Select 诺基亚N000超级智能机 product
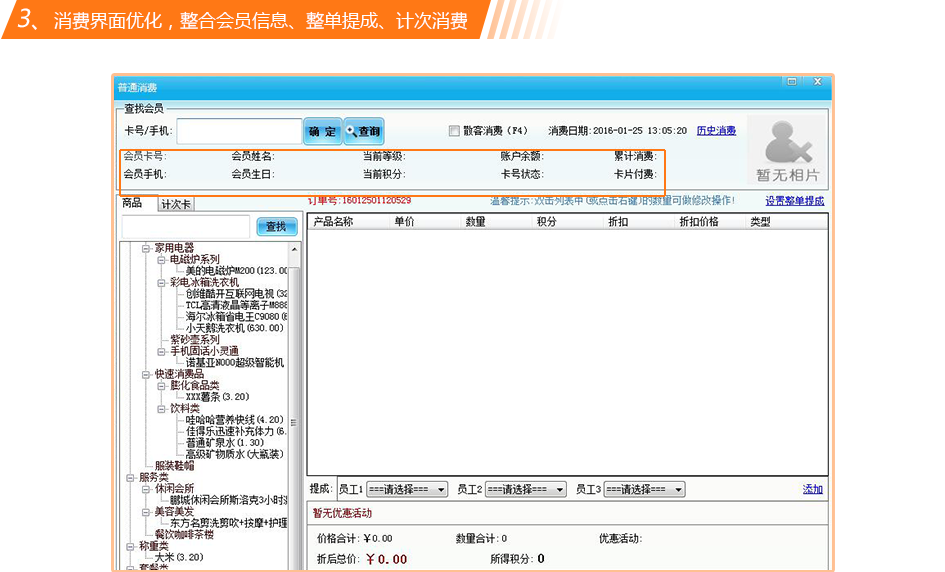The width and height of the screenshot is (945, 572). (x=234, y=362)
